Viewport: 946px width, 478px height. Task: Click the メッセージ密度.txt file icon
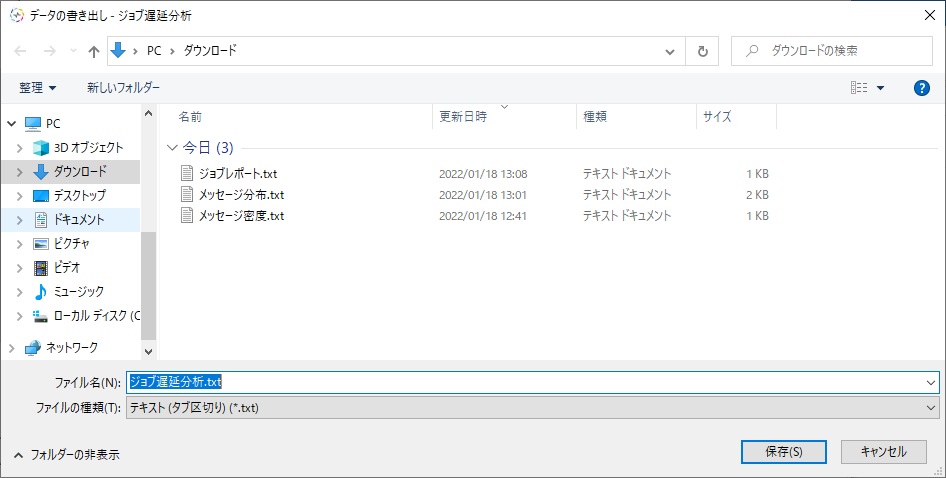coord(187,215)
